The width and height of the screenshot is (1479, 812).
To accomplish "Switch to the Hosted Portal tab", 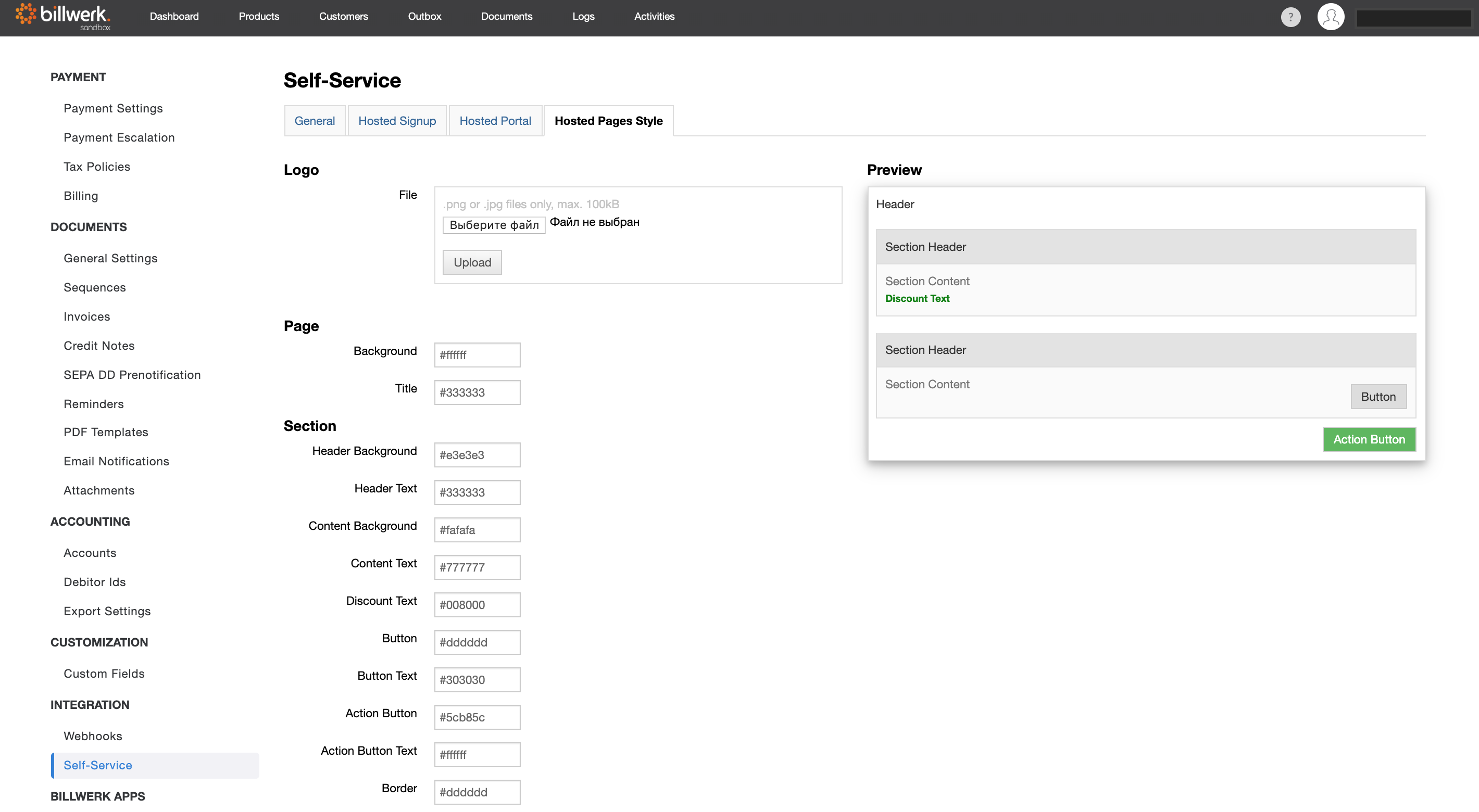I will point(495,121).
